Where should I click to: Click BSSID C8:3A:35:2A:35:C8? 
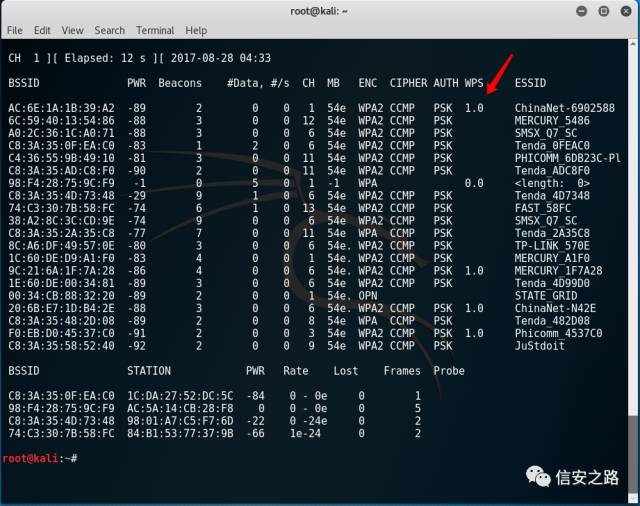61,233
